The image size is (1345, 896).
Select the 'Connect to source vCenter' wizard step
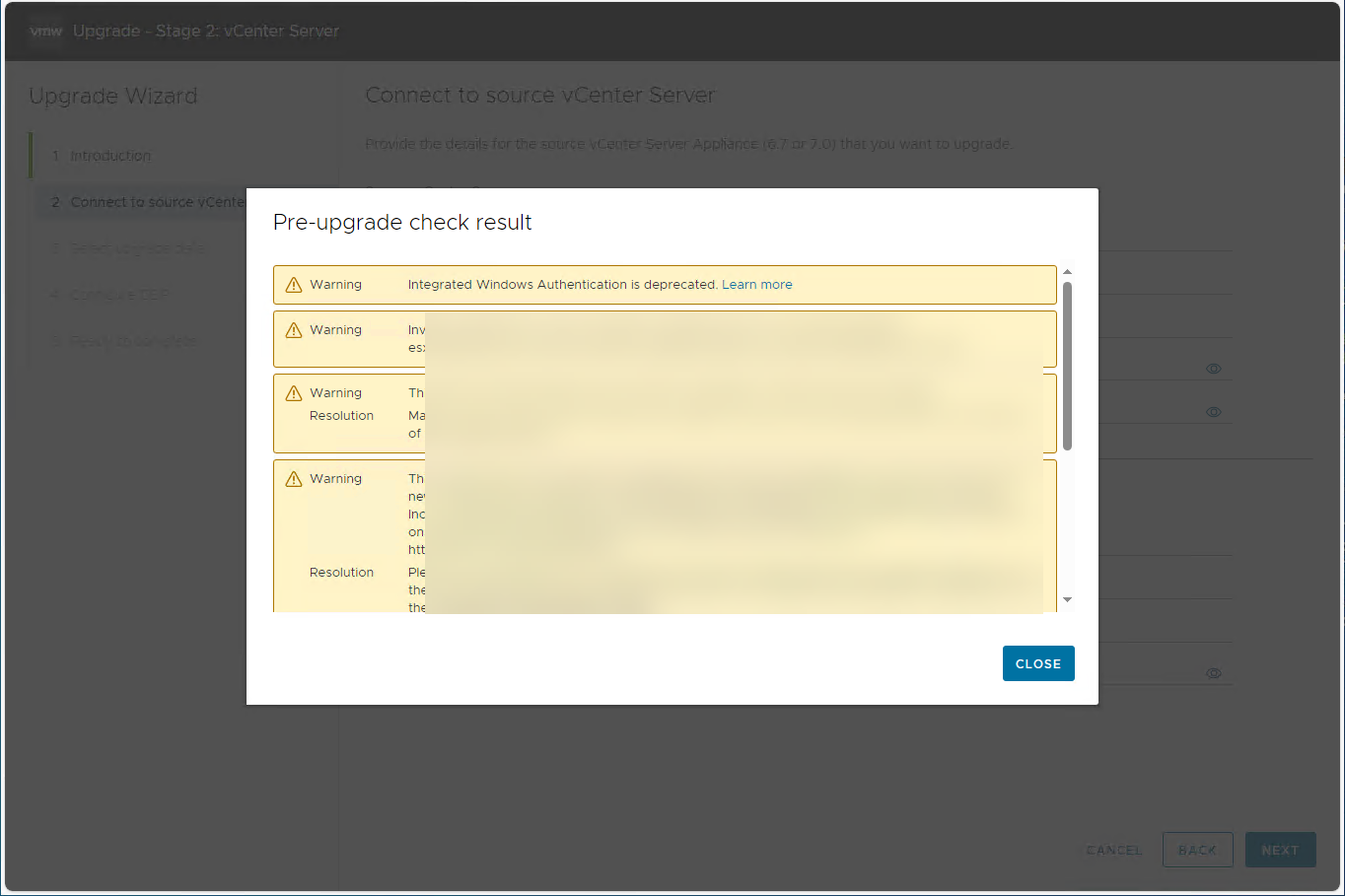(148, 202)
